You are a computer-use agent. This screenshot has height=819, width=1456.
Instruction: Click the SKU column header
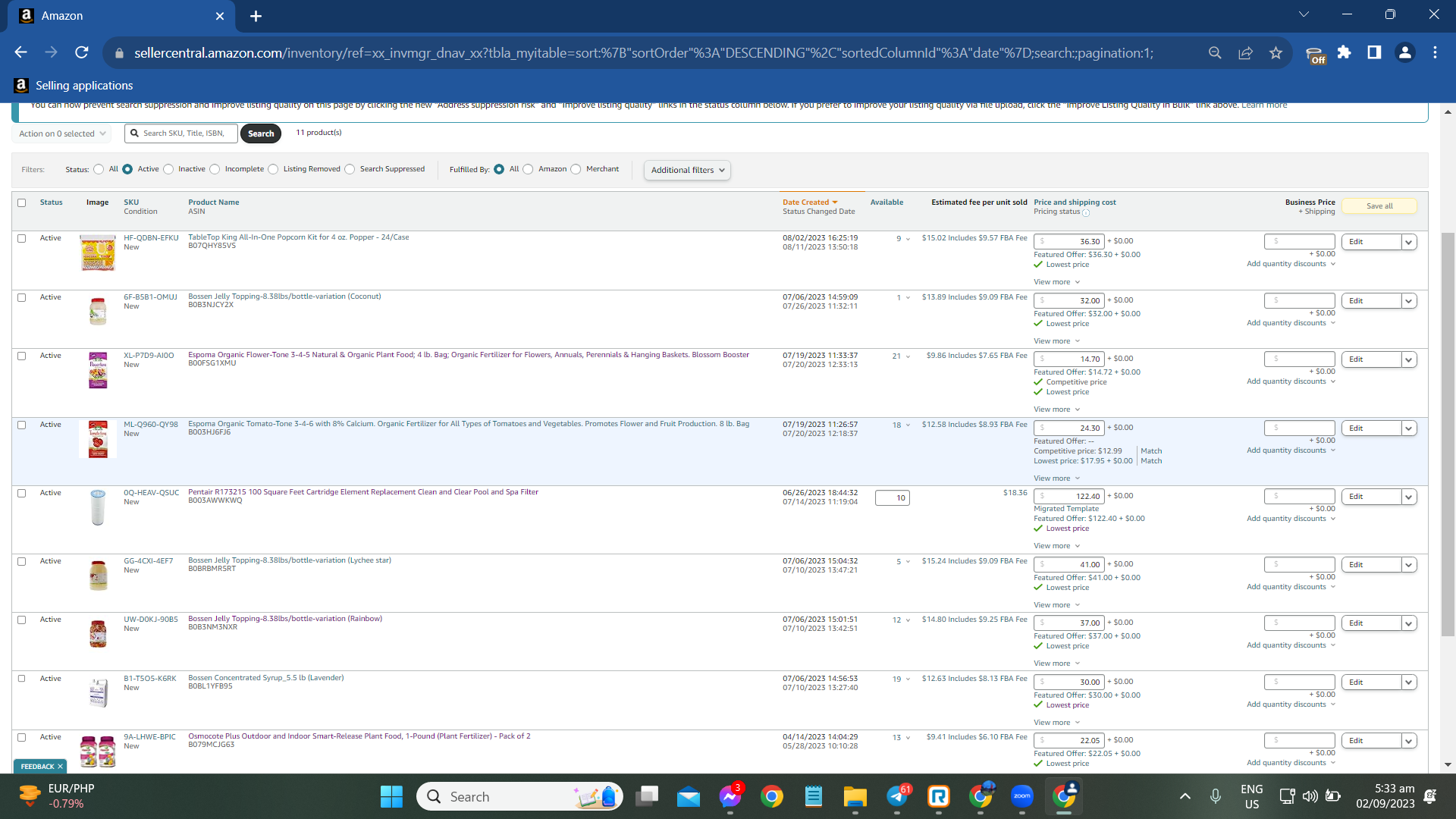(x=131, y=202)
